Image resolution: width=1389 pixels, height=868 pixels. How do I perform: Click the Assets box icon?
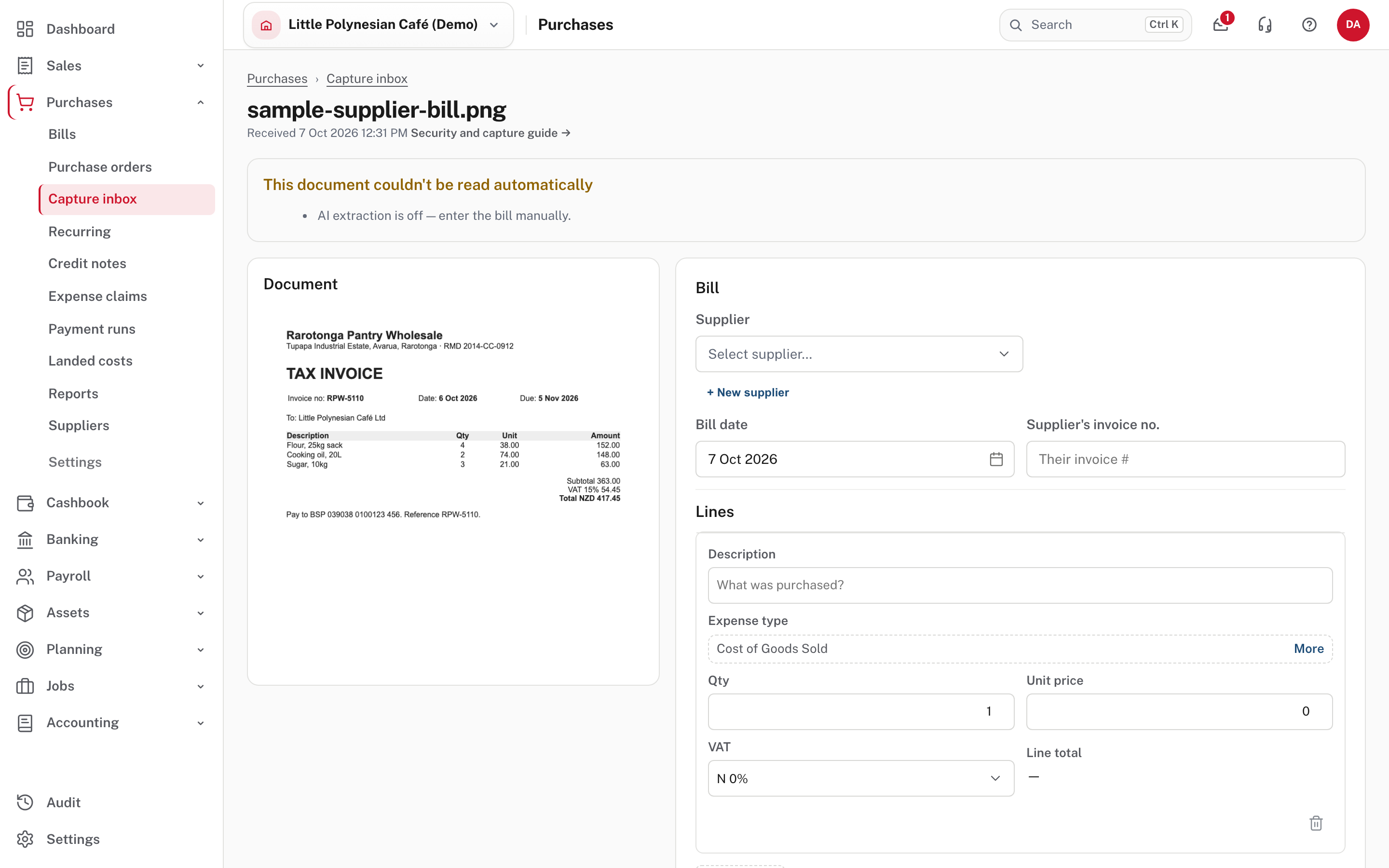click(x=25, y=613)
